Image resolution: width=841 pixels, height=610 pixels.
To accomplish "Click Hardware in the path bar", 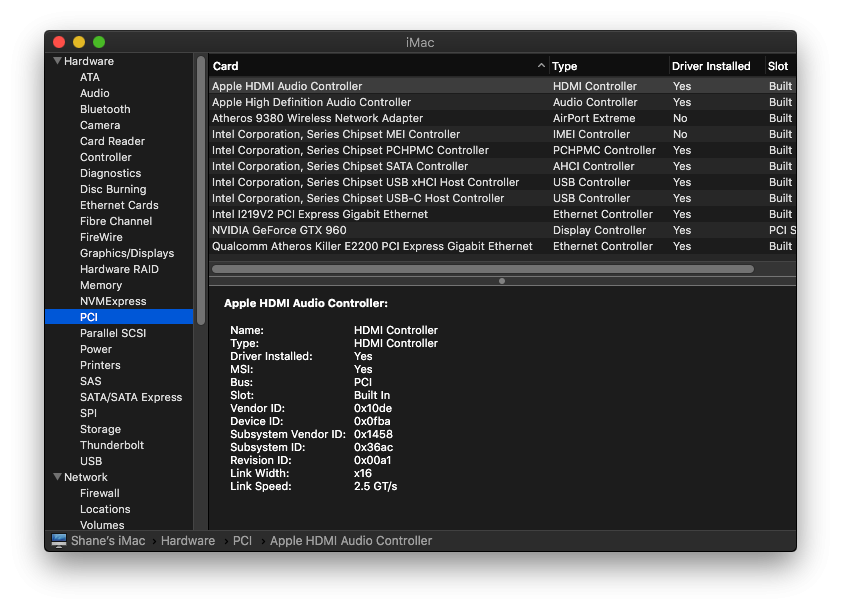I will click(x=188, y=541).
